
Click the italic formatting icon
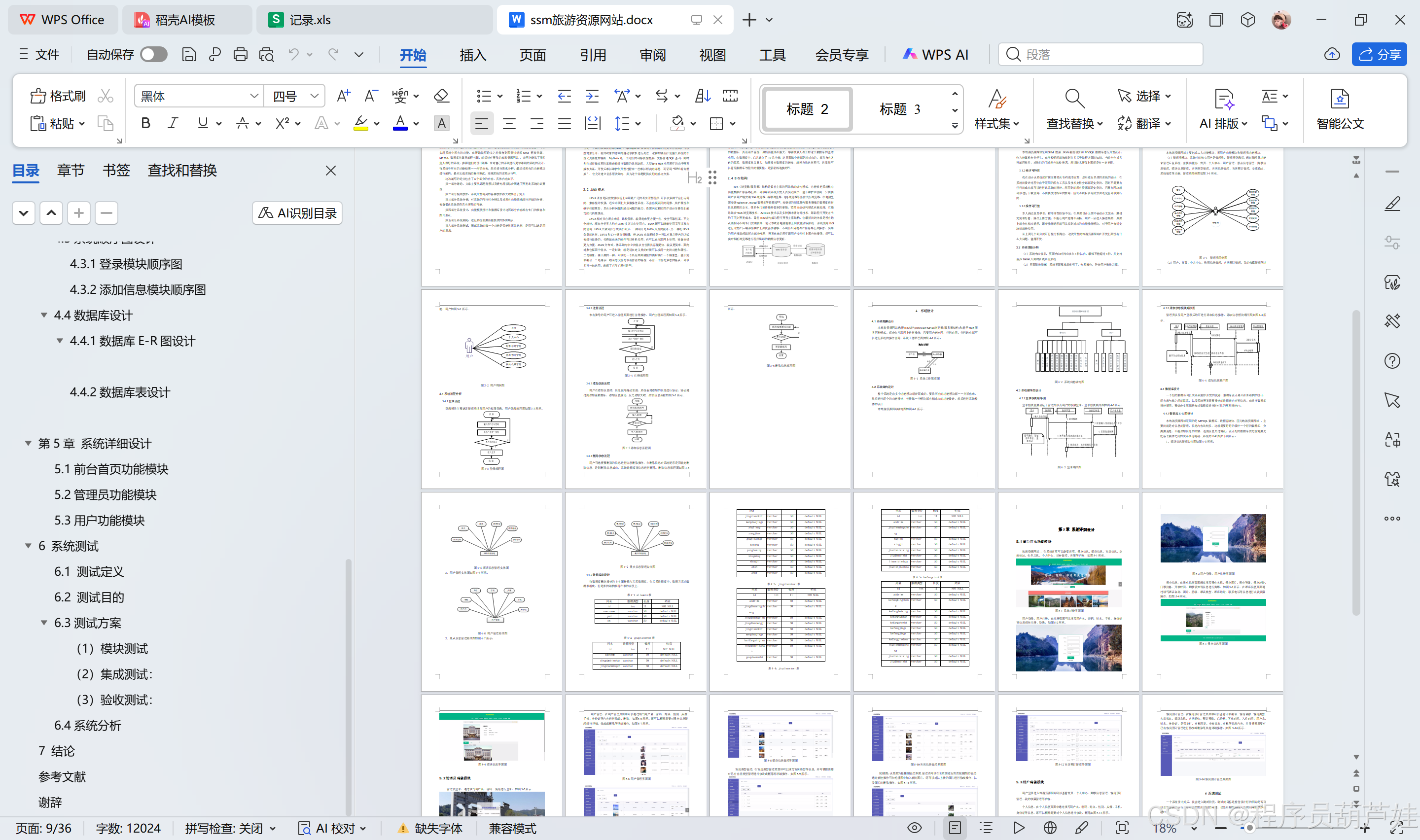(x=173, y=123)
